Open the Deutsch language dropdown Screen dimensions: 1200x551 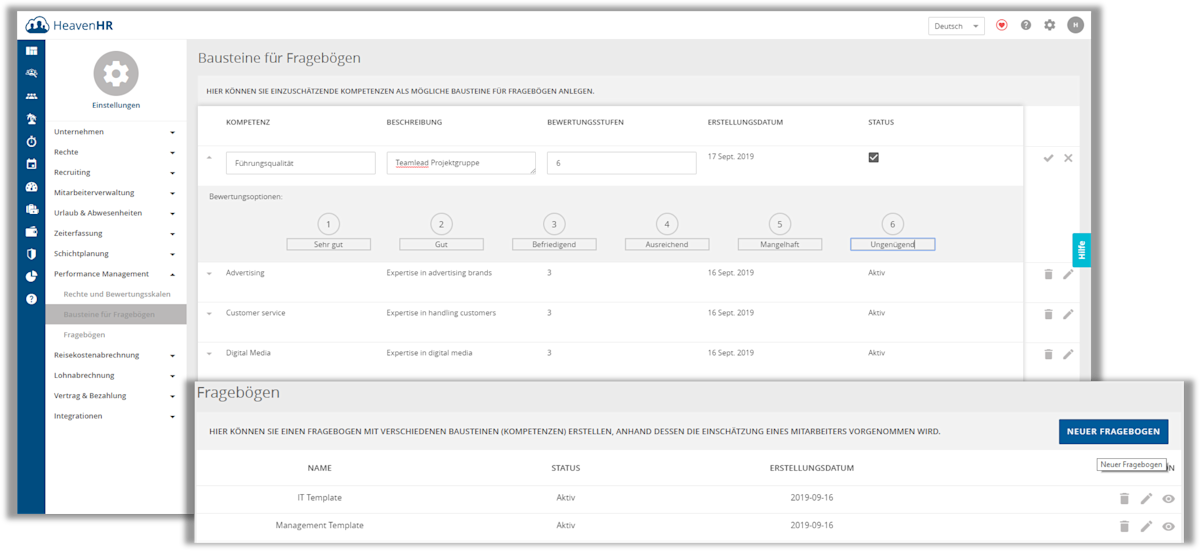tap(956, 26)
